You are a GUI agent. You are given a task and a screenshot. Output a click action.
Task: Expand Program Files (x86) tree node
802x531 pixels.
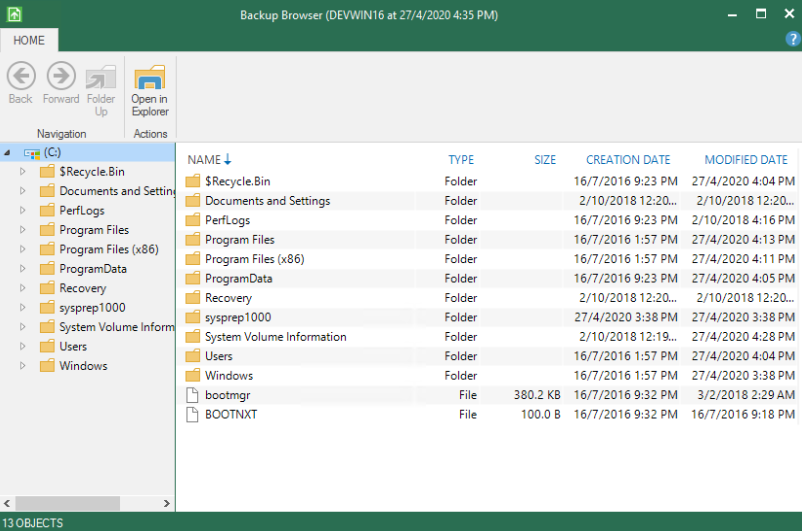coord(23,249)
